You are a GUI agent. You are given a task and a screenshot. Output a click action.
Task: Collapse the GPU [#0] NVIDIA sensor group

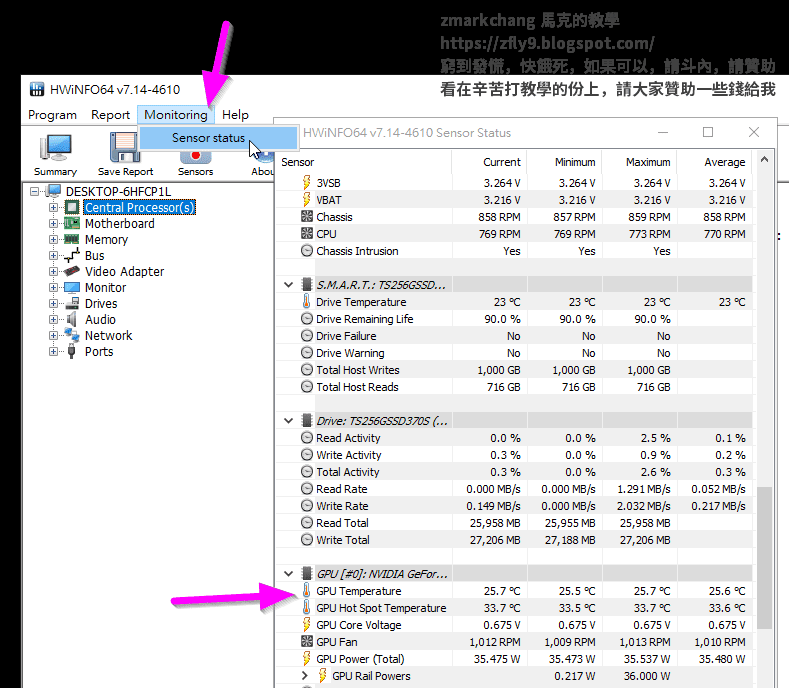point(289,573)
